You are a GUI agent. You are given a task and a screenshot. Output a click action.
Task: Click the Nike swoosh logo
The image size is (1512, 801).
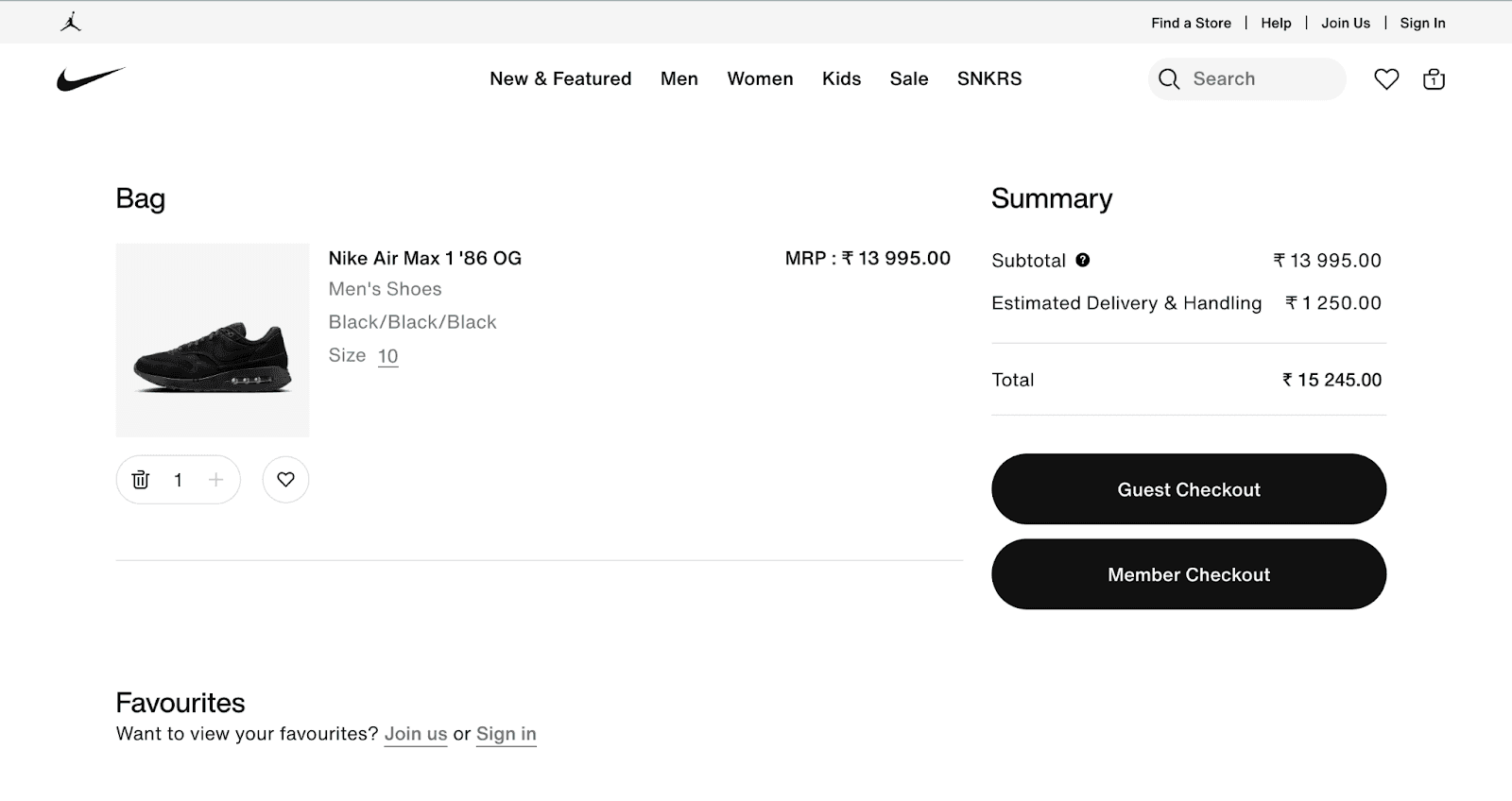tap(91, 79)
